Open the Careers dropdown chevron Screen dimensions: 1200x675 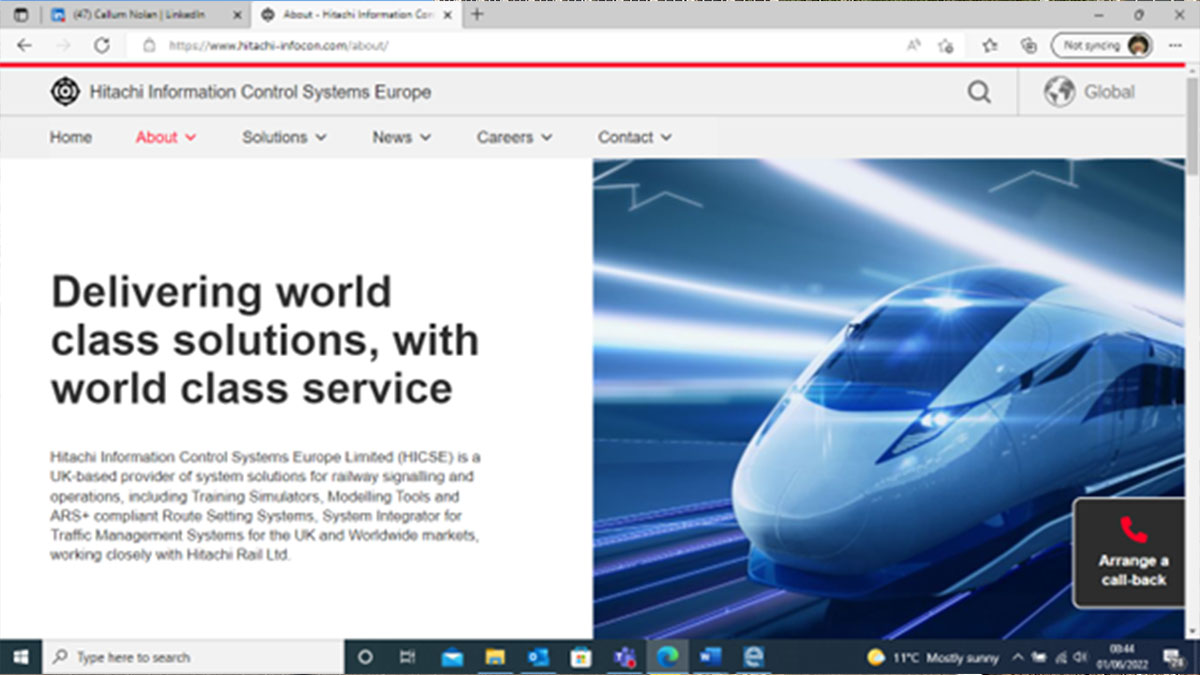point(546,137)
